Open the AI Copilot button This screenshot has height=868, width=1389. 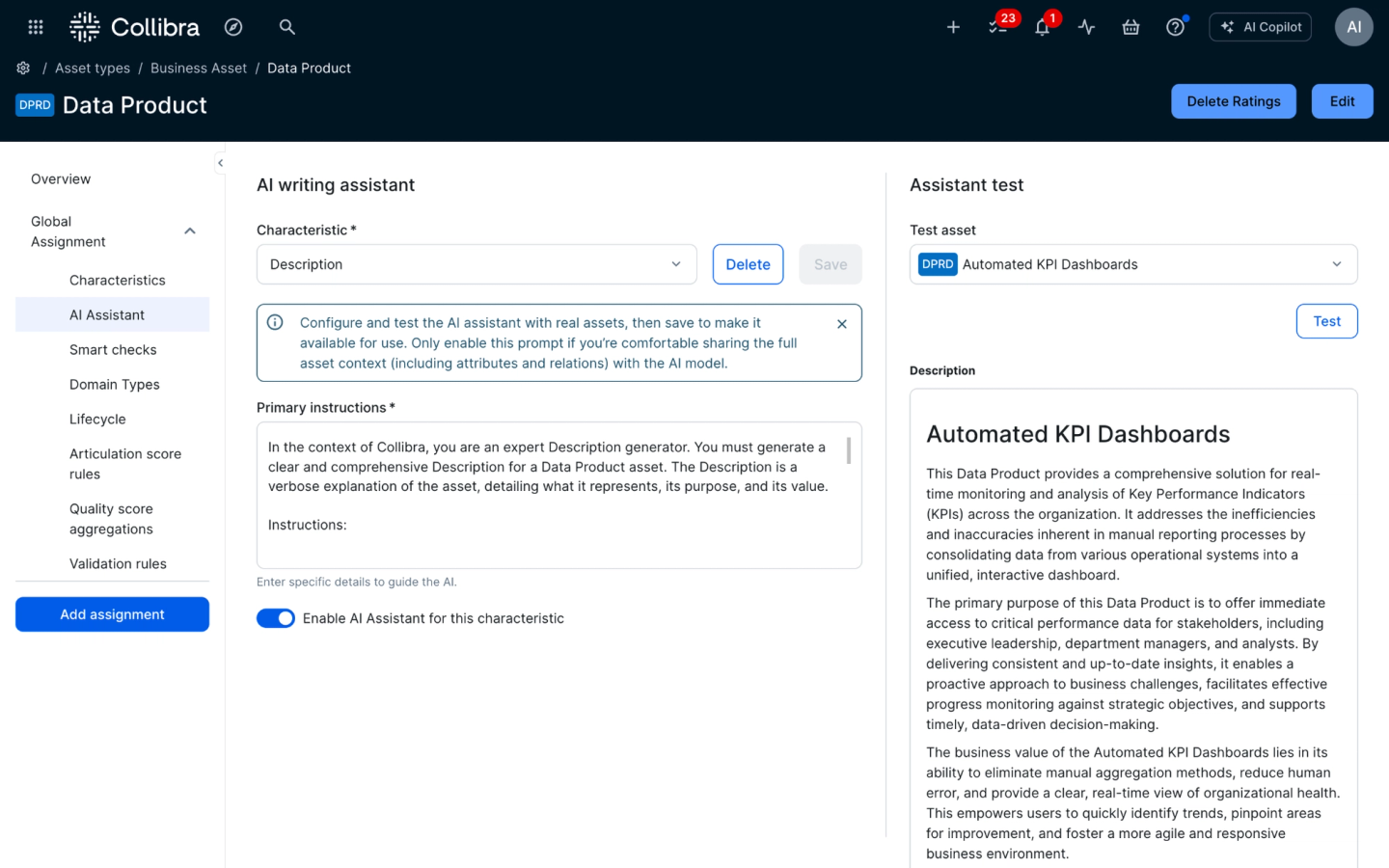(x=1260, y=27)
